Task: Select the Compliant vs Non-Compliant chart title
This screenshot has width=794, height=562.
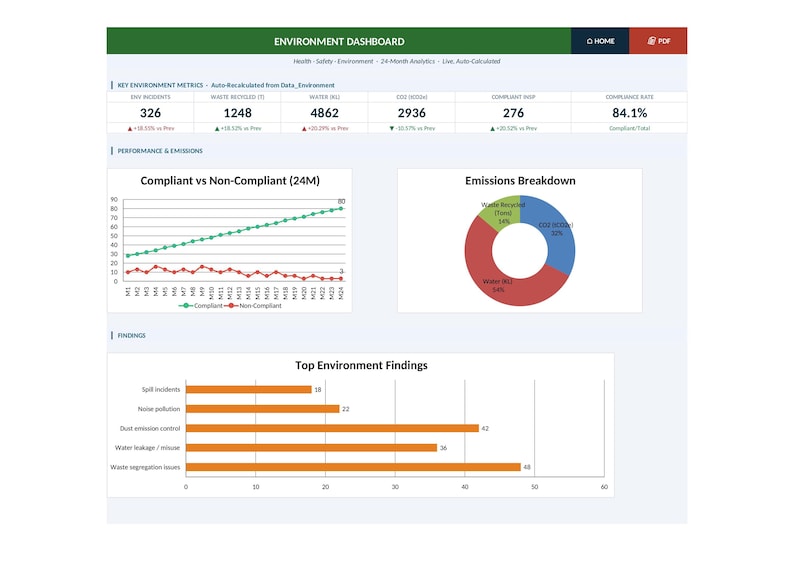Action: [x=230, y=181]
